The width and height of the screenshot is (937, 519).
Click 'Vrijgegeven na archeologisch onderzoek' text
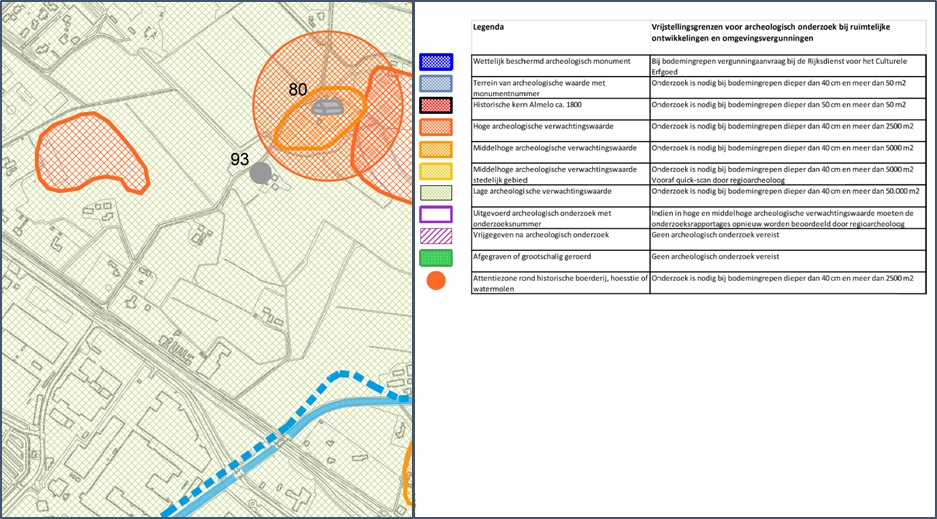[x=541, y=235]
